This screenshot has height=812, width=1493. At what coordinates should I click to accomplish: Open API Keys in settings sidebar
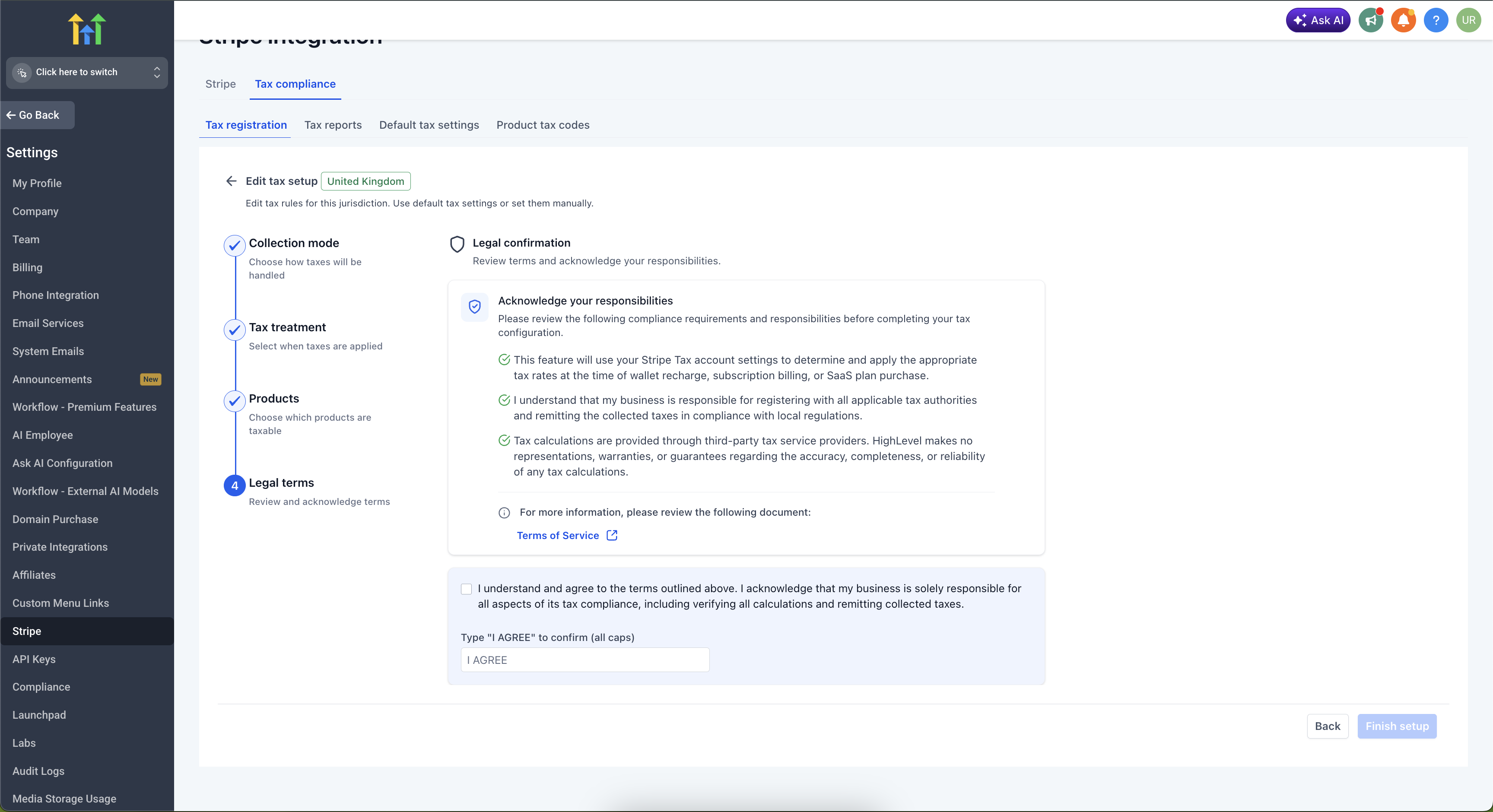pyautogui.click(x=34, y=659)
